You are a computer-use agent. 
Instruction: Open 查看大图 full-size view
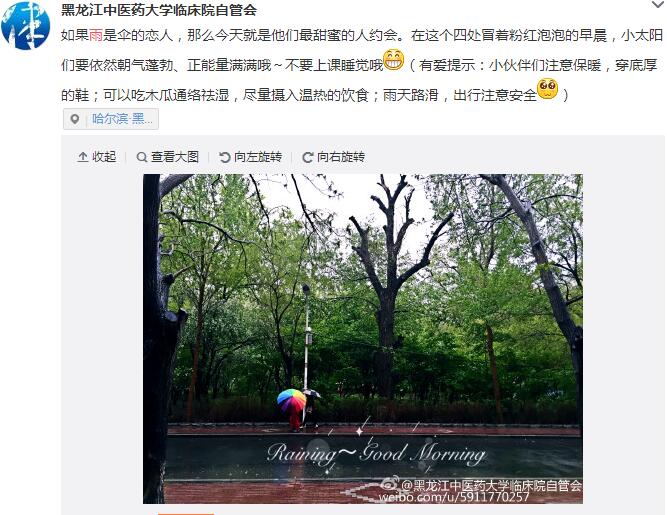pyautogui.click(x=168, y=157)
